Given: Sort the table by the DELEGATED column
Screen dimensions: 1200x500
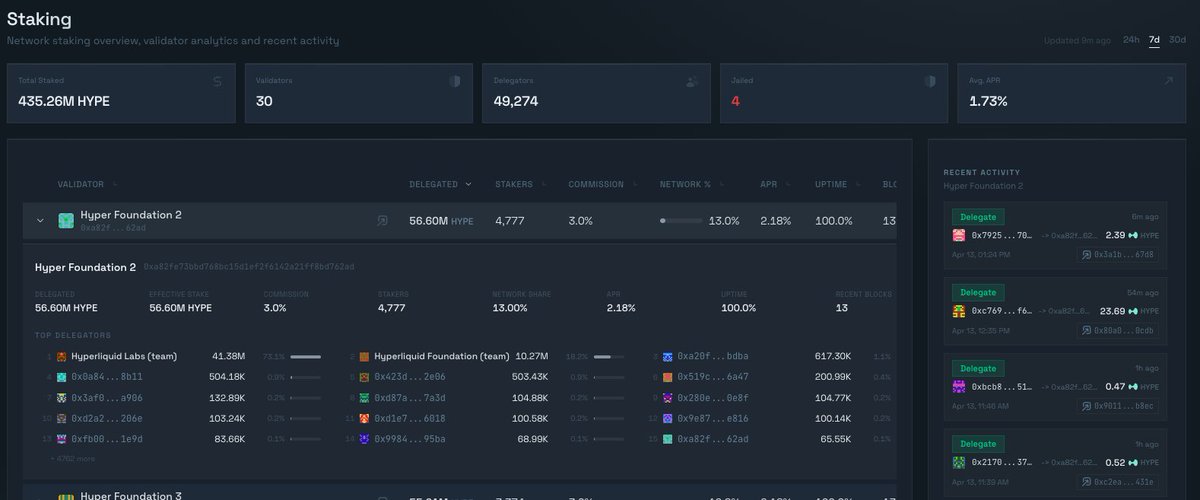Looking at the screenshot, I should [440, 184].
